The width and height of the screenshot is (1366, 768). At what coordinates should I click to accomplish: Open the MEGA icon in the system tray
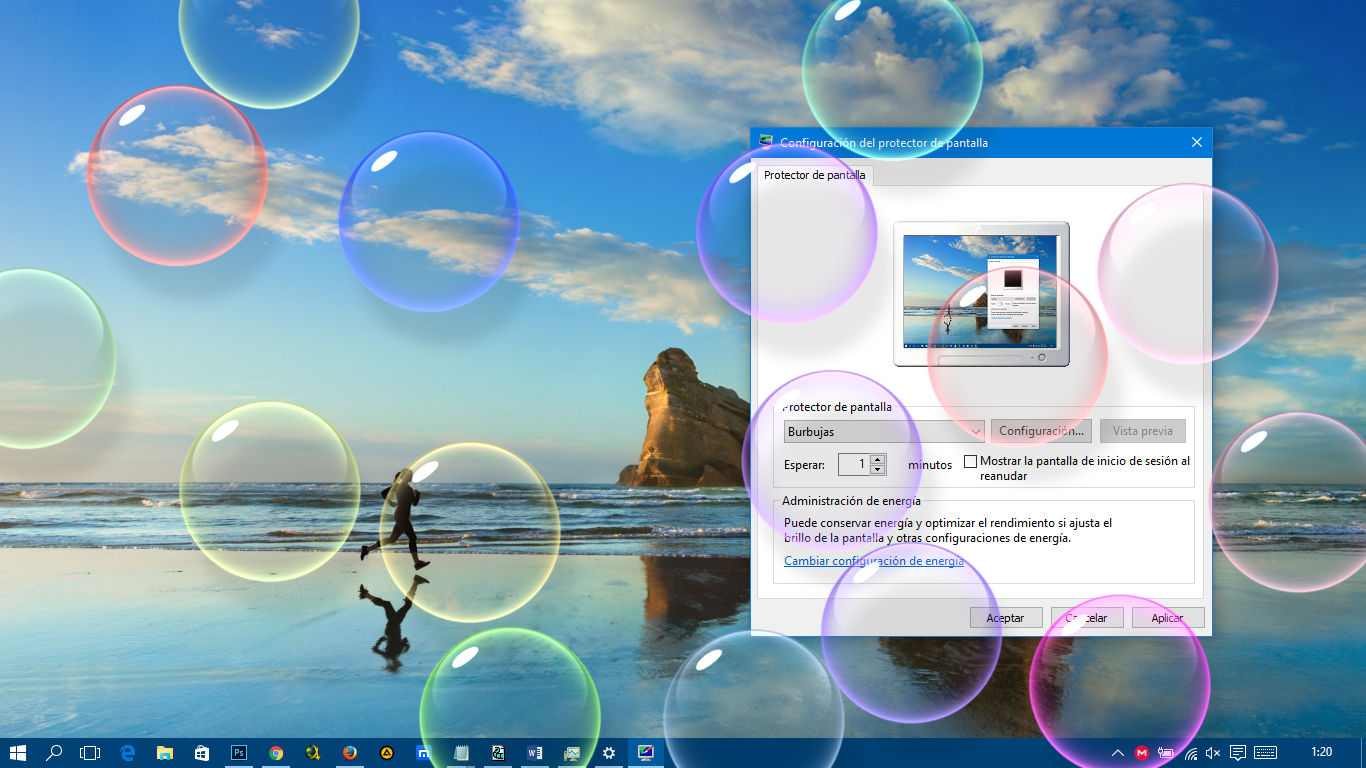pyautogui.click(x=1143, y=753)
